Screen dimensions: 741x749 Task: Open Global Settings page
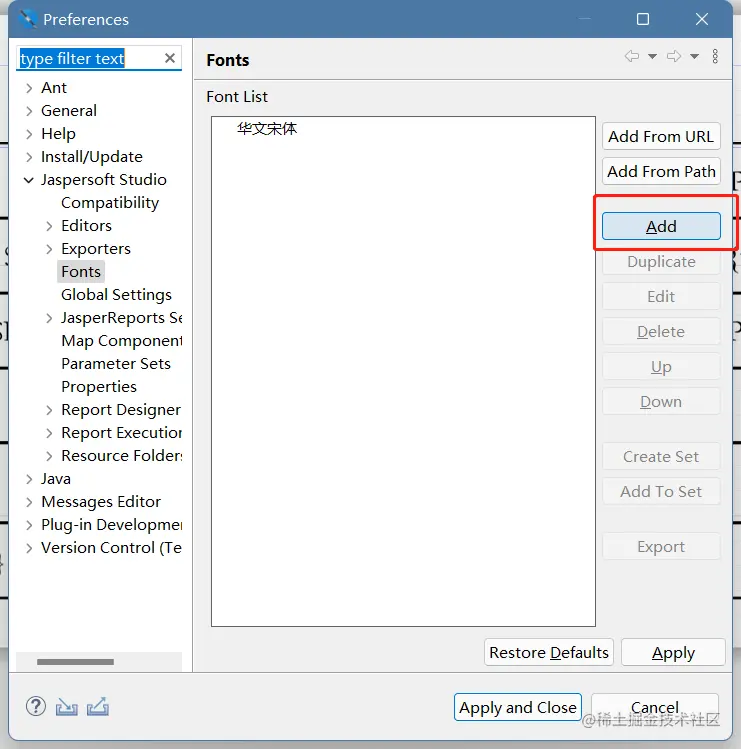[x=116, y=295]
